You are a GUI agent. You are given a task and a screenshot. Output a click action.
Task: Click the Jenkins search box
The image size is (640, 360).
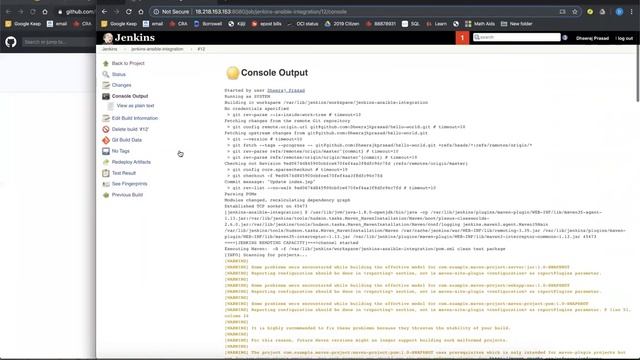point(516,37)
